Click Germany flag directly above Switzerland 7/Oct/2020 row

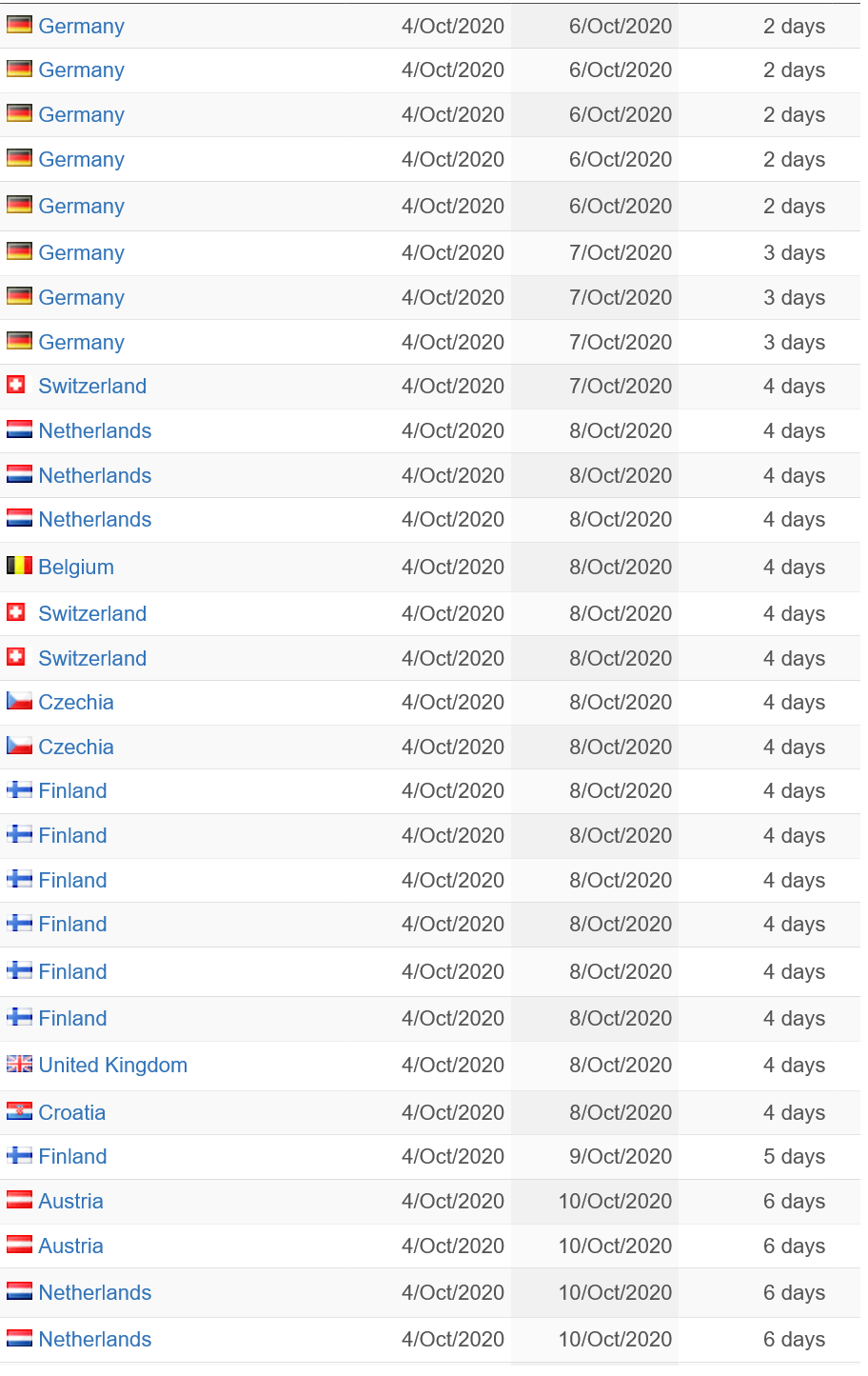click(x=19, y=341)
